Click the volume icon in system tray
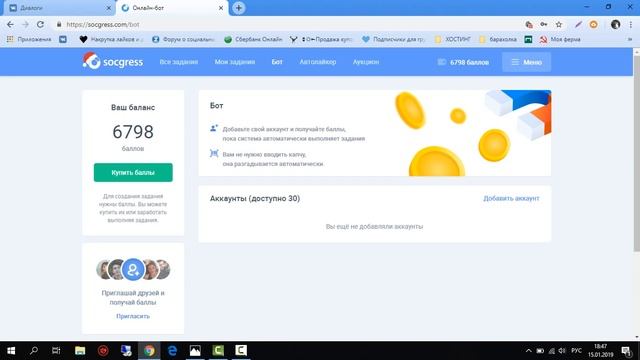 [x=562, y=351]
